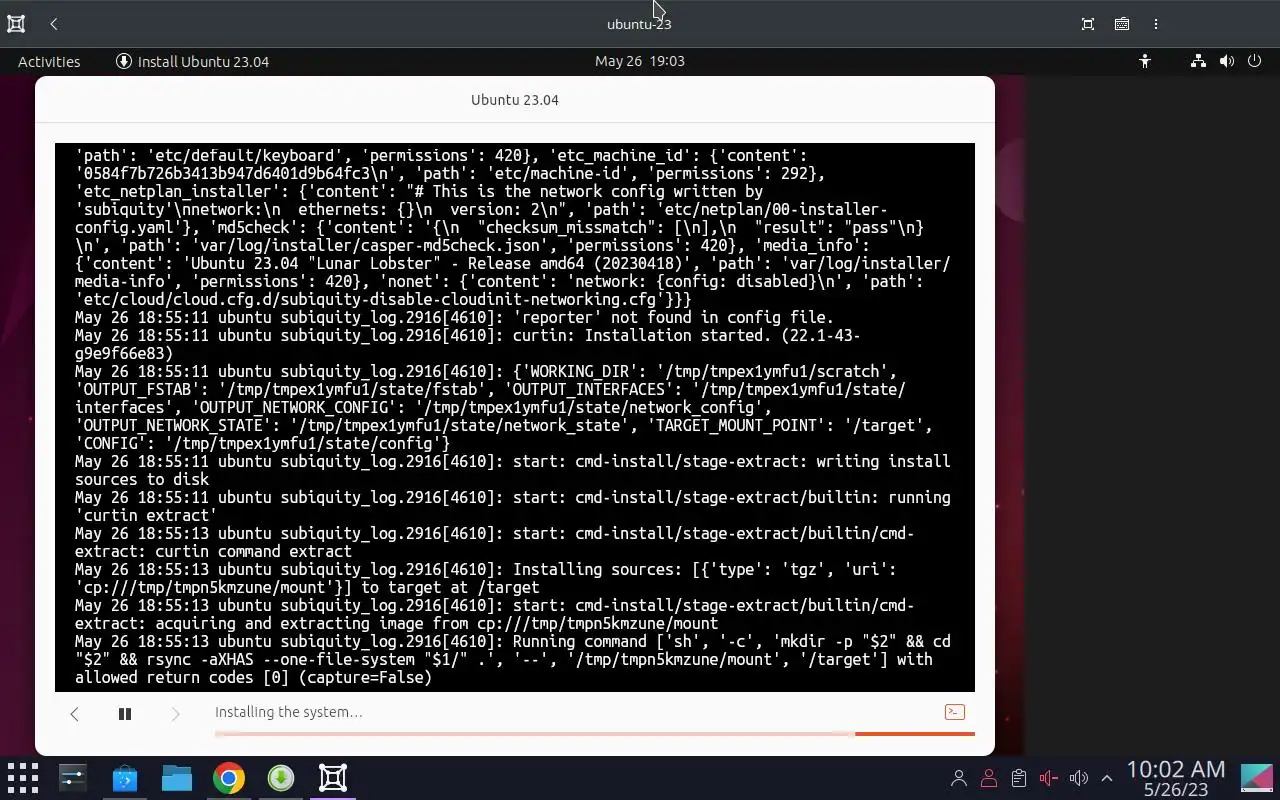Screen dimensions: 1280x800
Task: Switch the ubuntu-23 VM to fullscreen
Action: click(x=1088, y=24)
